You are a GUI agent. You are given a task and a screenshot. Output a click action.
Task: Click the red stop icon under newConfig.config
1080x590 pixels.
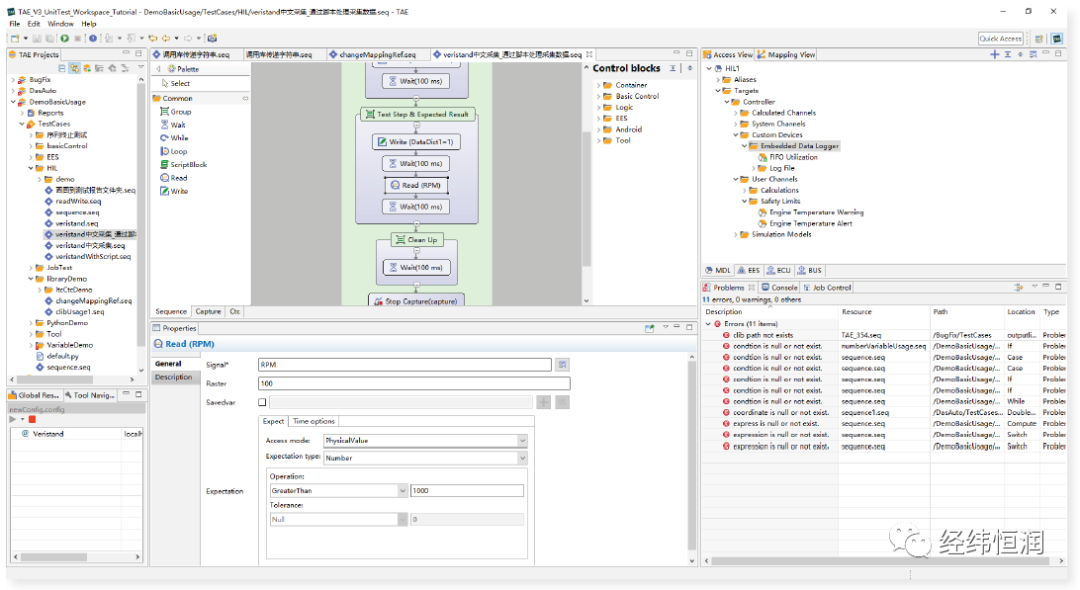pos(32,419)
